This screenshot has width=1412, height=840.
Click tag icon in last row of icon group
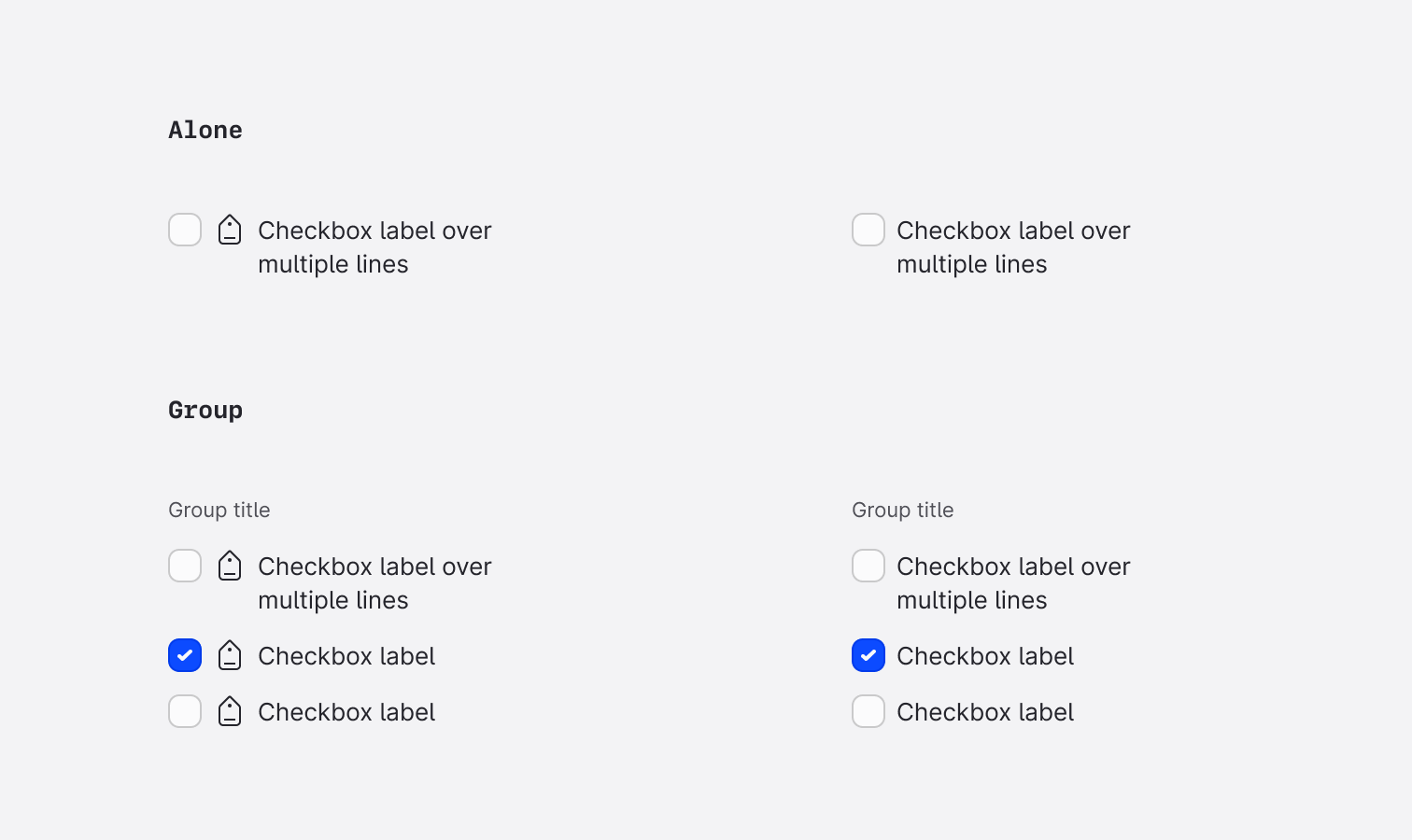click(230, 711)
